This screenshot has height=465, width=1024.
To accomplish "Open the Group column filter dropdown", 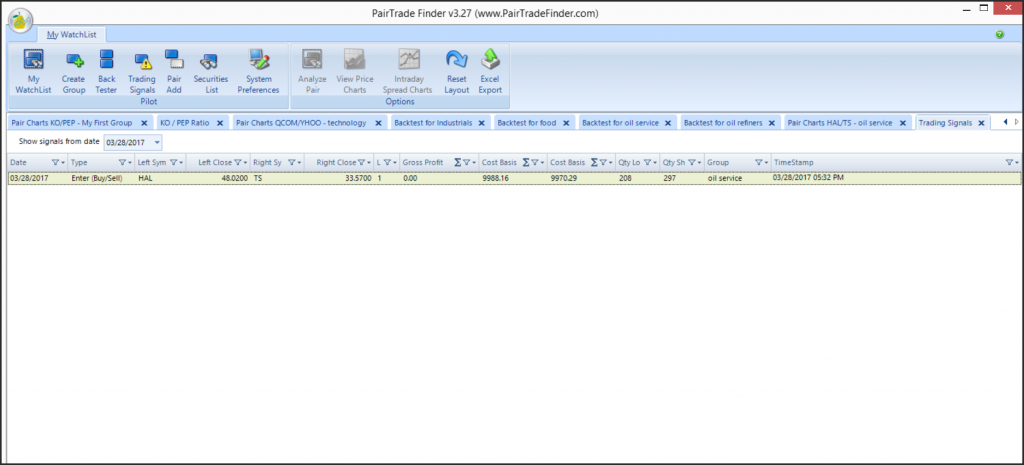I will 759,162.
